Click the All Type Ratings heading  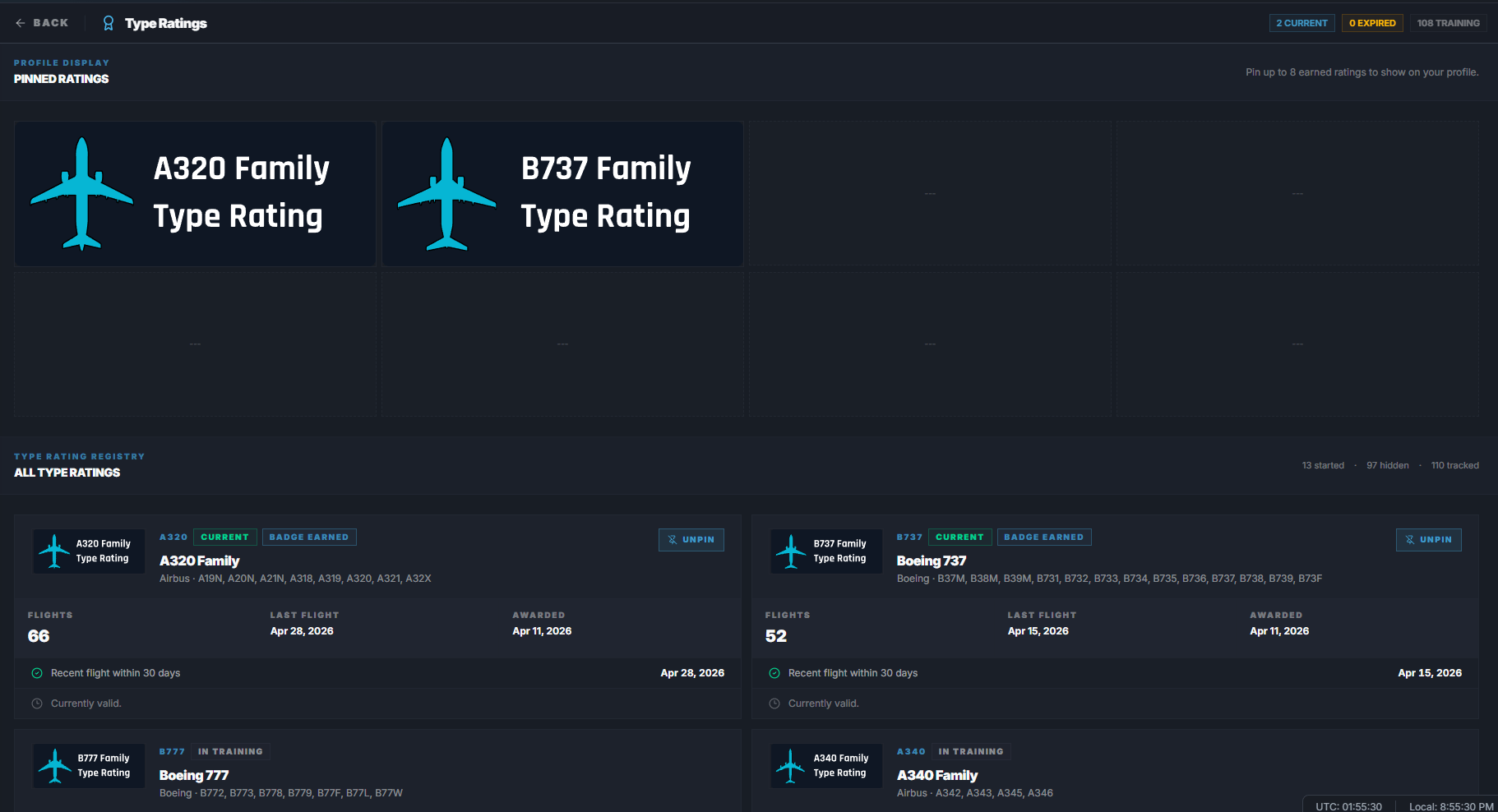pos(67,473)
